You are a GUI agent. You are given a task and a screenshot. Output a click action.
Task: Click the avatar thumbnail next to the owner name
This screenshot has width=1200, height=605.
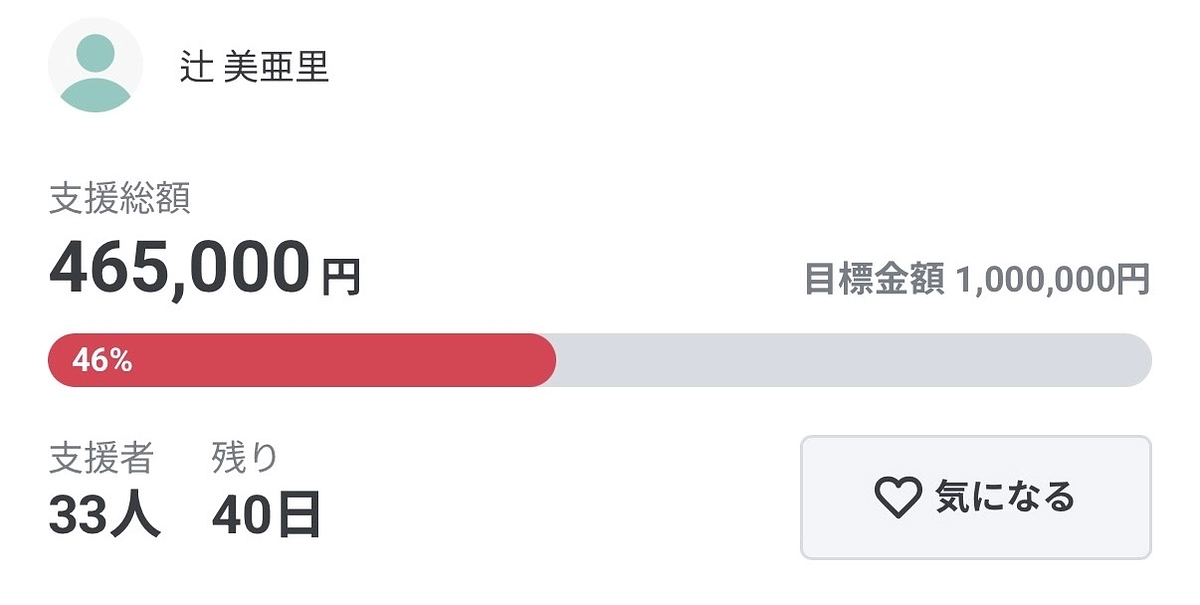click(95, 65)
